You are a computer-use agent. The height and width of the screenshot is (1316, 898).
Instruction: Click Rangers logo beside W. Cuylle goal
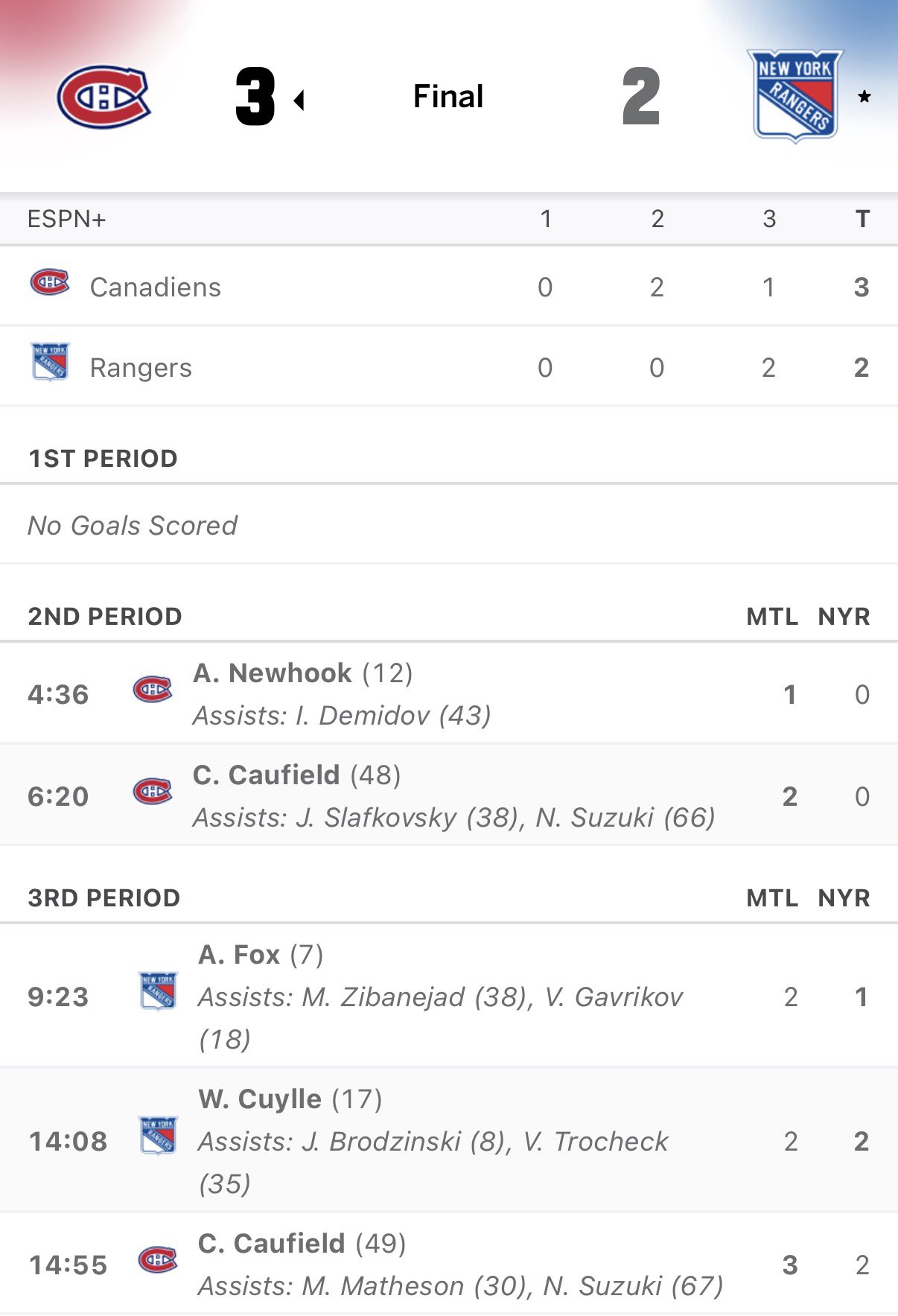(x=158, y=1136)
